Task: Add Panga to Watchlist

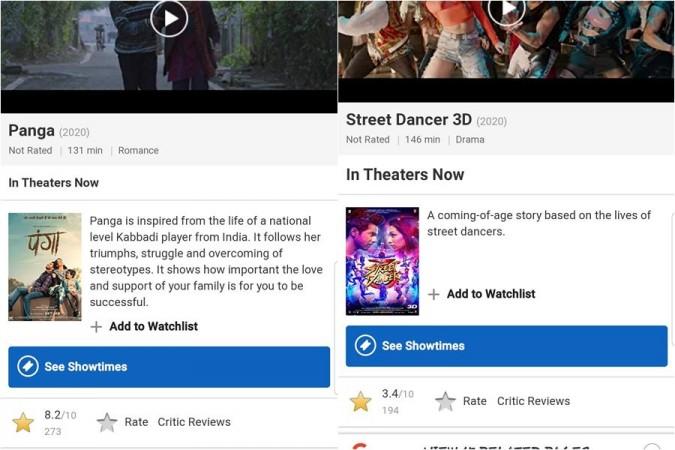Action: 145,326
